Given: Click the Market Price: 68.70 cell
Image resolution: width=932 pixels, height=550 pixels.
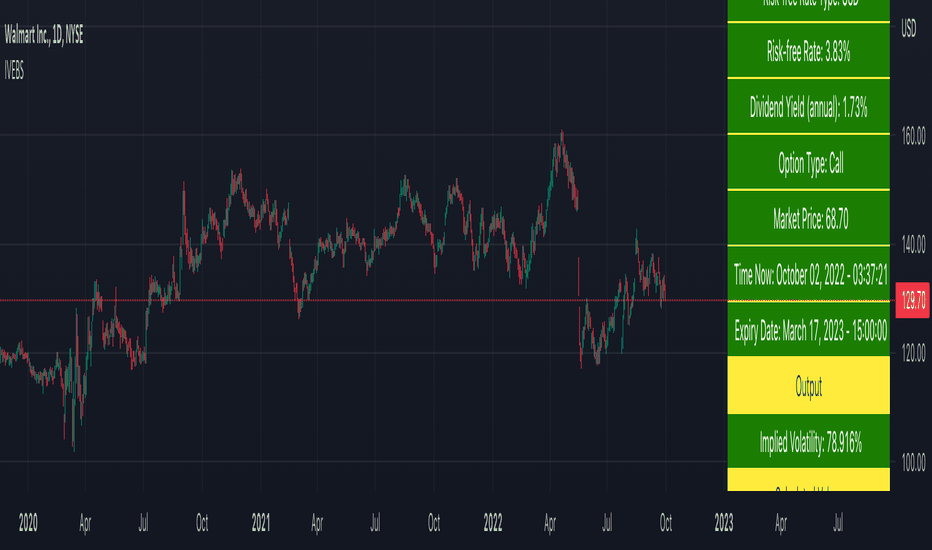Looking at the screenshot, I should pos(808,218).
